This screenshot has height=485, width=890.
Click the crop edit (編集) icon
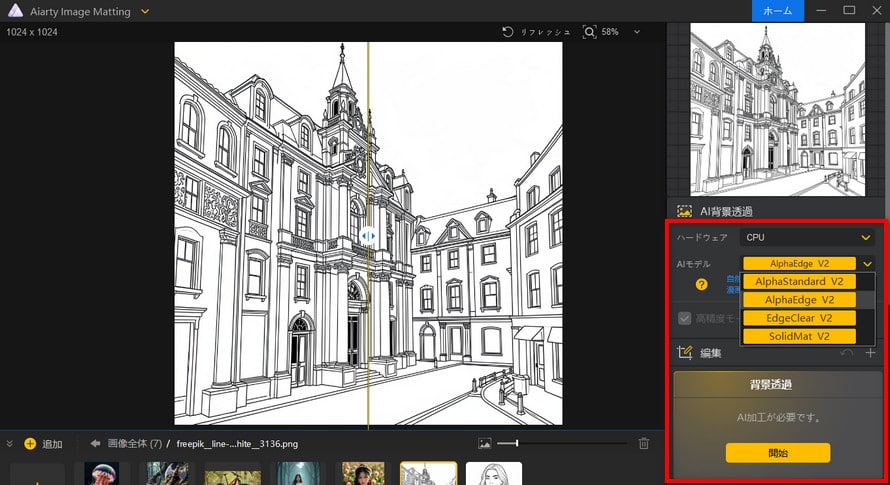click(x=685, y=352)
